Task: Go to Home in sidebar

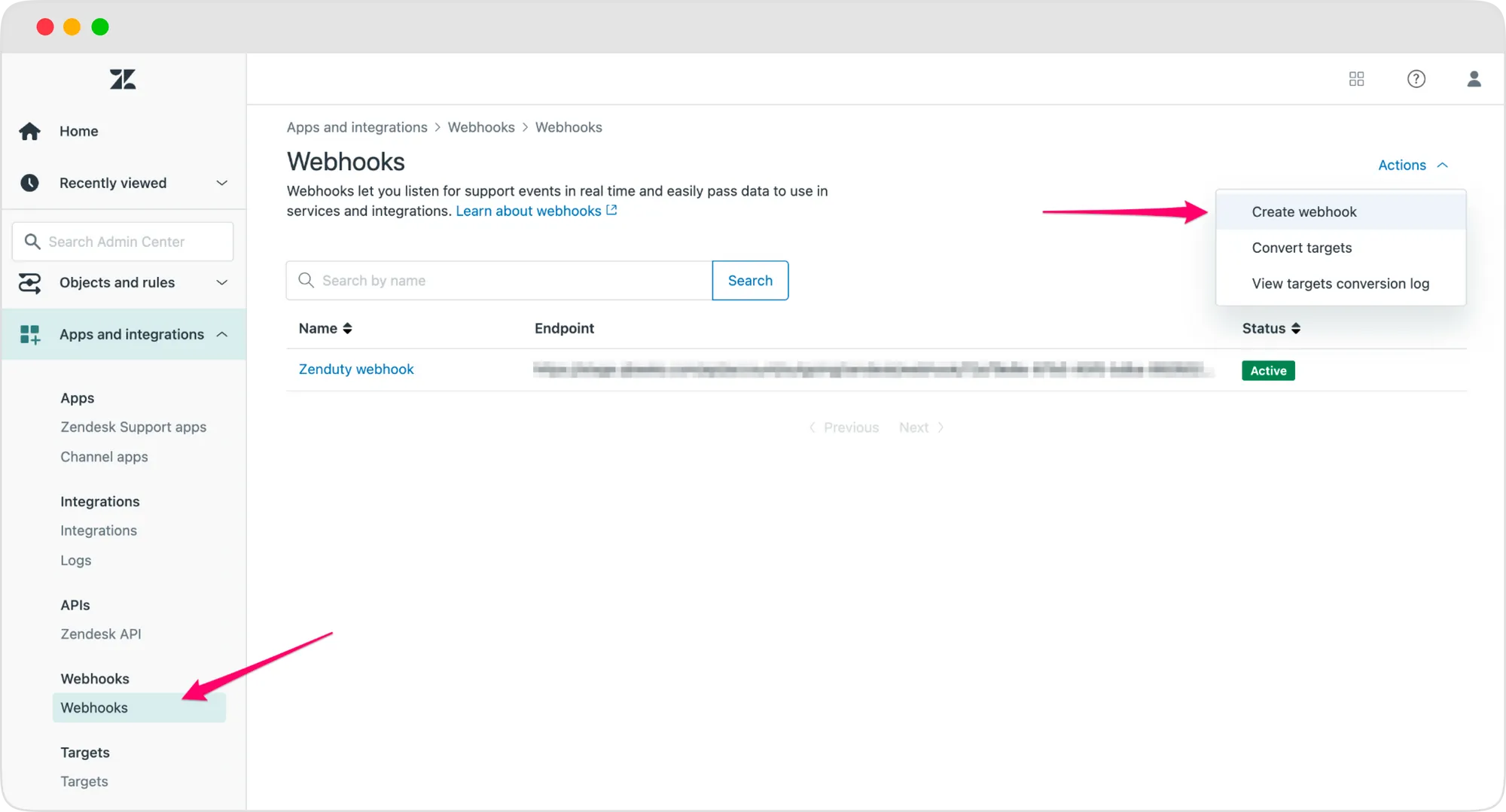Action: tap(78, 131)
